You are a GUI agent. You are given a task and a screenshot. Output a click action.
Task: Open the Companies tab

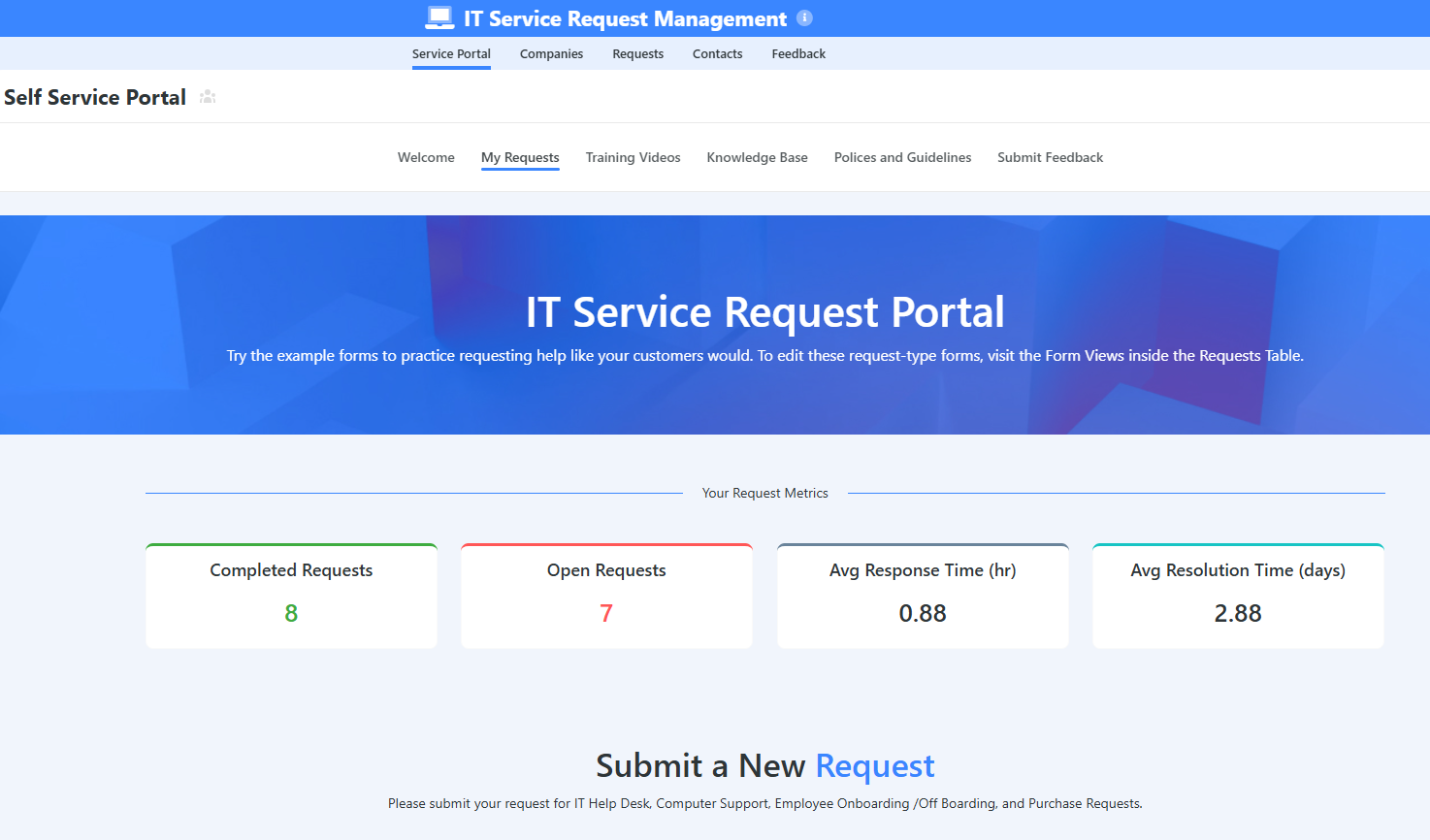551,54
